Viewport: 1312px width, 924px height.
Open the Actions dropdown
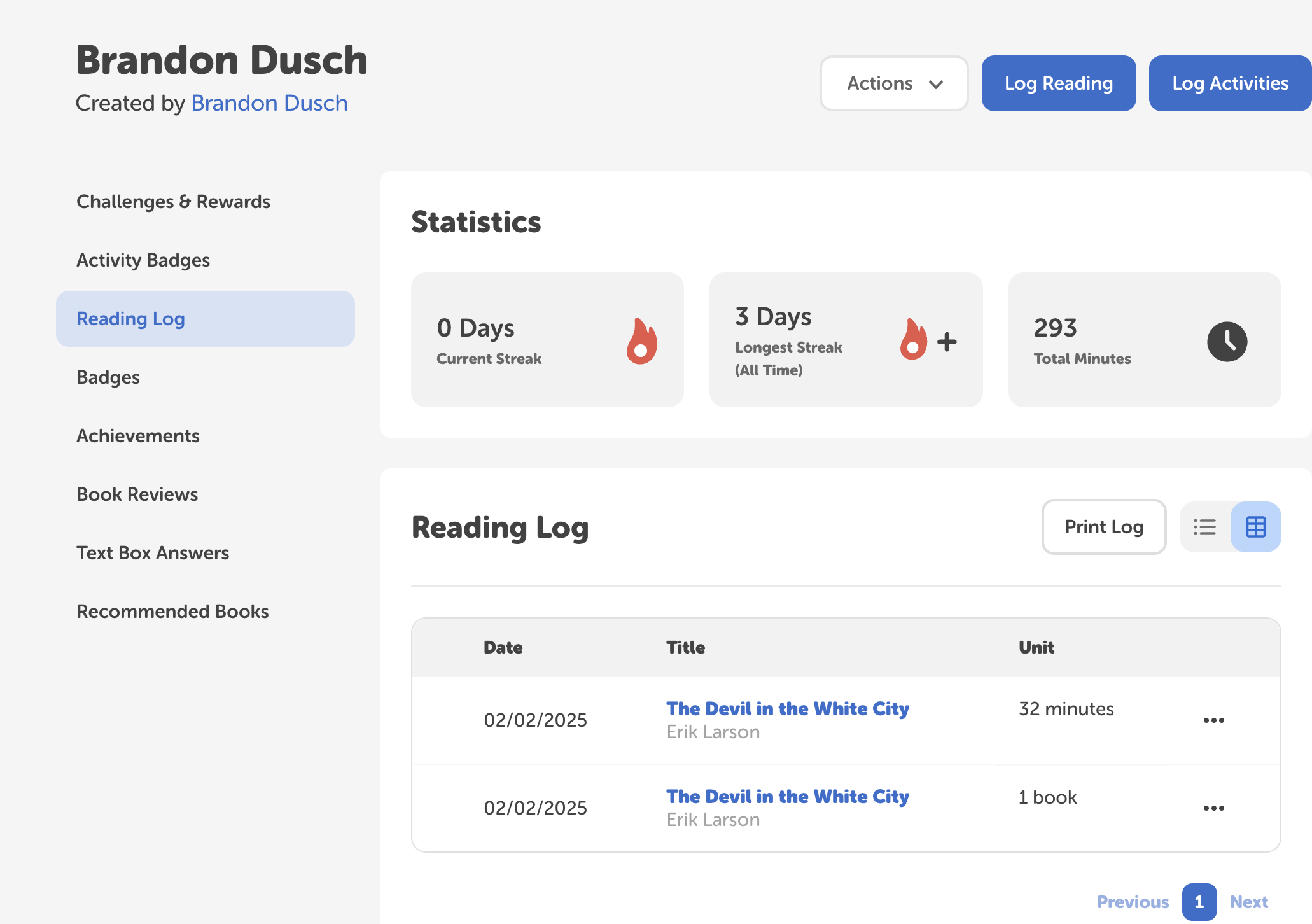pyautogui.click(x=893, y=83)
